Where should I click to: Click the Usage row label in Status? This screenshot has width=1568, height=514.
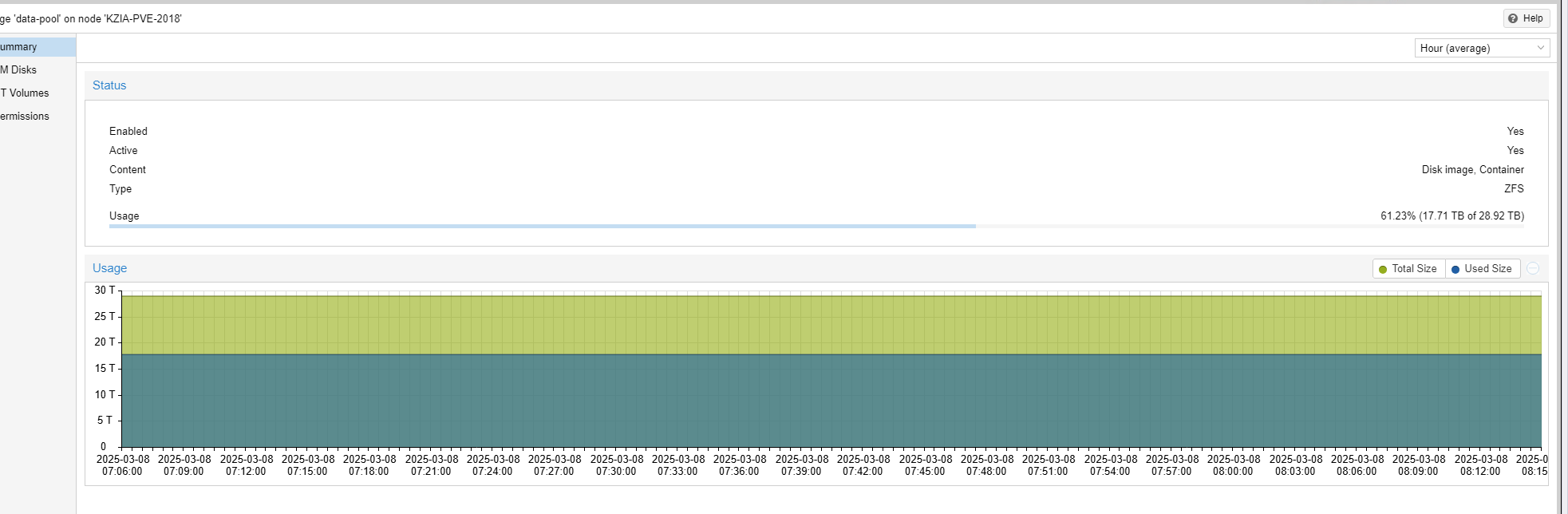tap(124, 216)
